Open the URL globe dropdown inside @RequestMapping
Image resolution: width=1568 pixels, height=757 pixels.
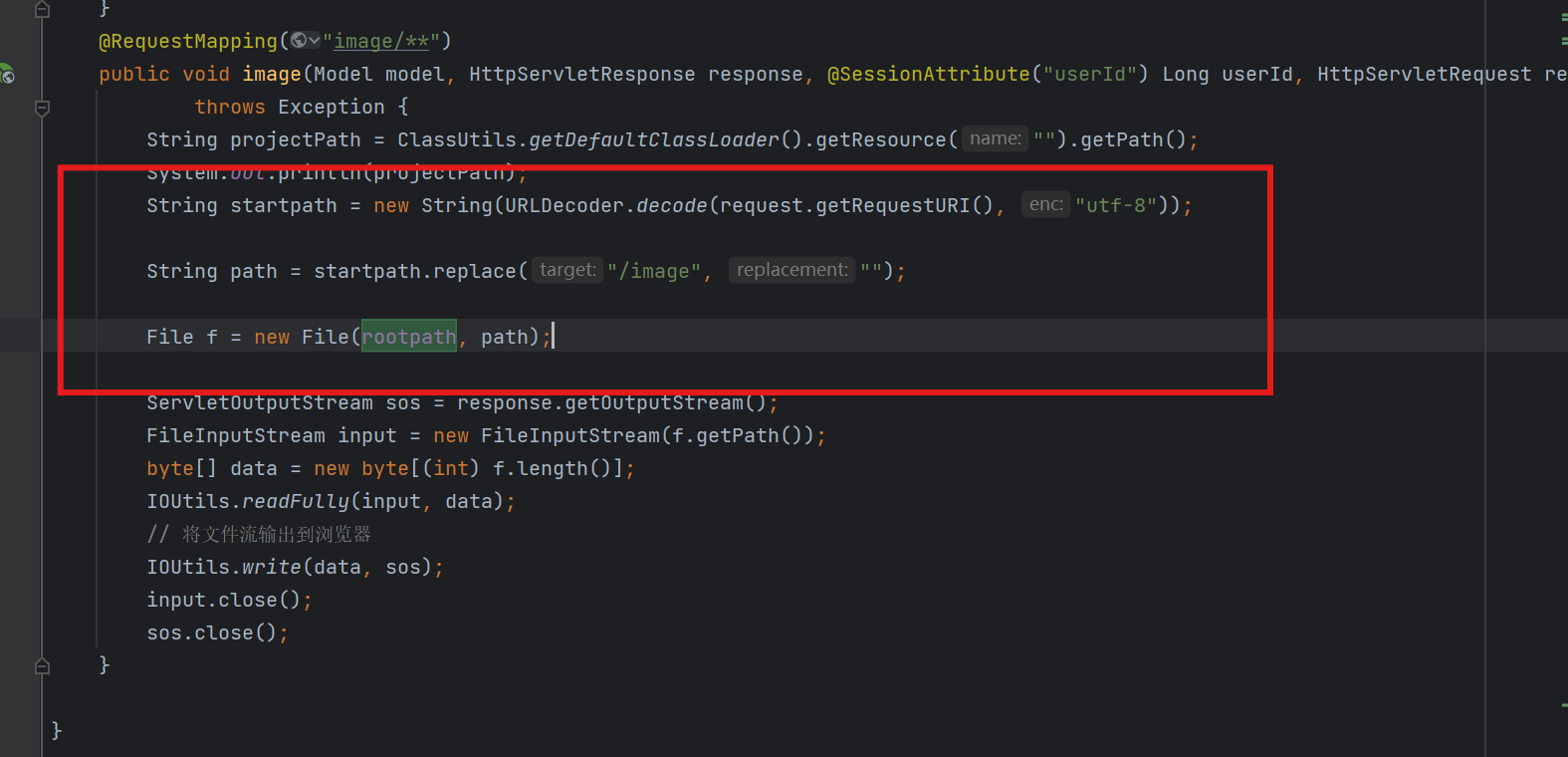click(306, 41)
